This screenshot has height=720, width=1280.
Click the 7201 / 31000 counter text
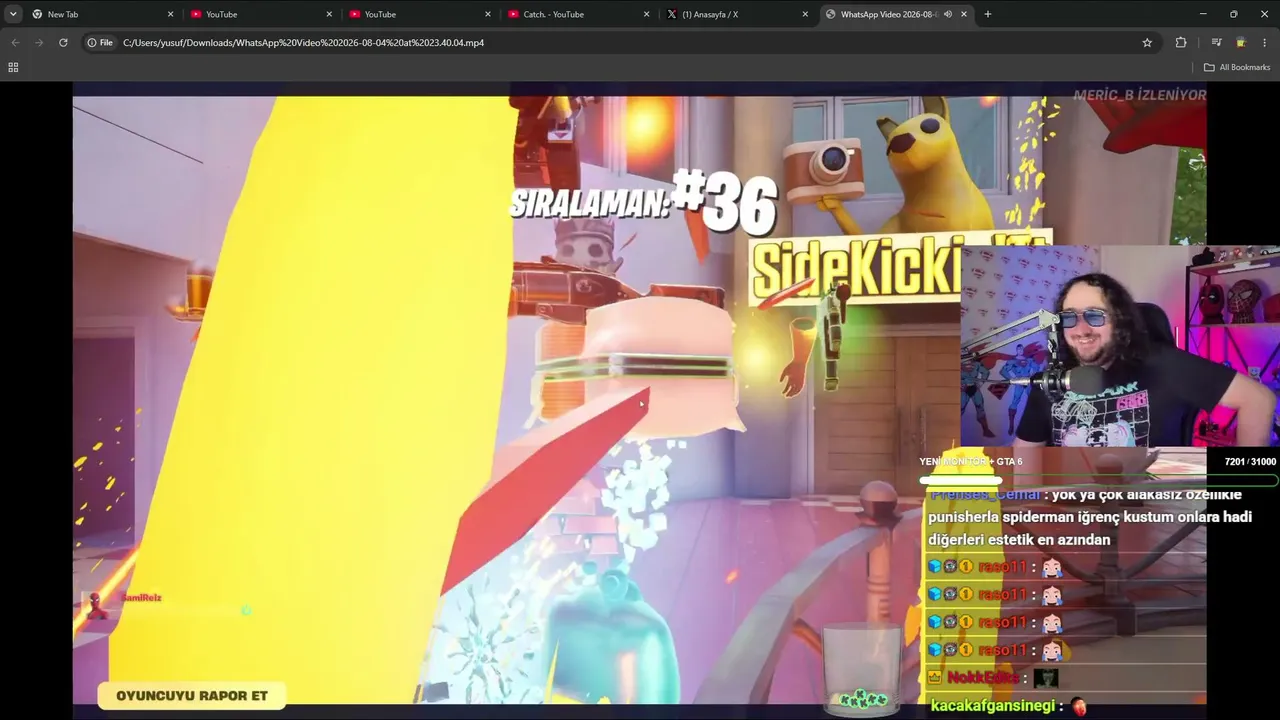tap(1250, 461)
